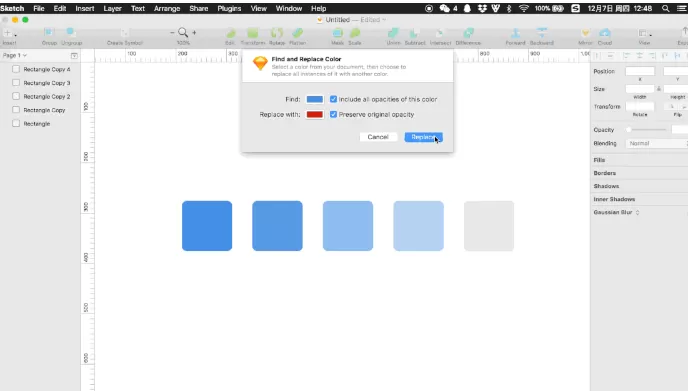Click the Replace button

coord(423,137)
